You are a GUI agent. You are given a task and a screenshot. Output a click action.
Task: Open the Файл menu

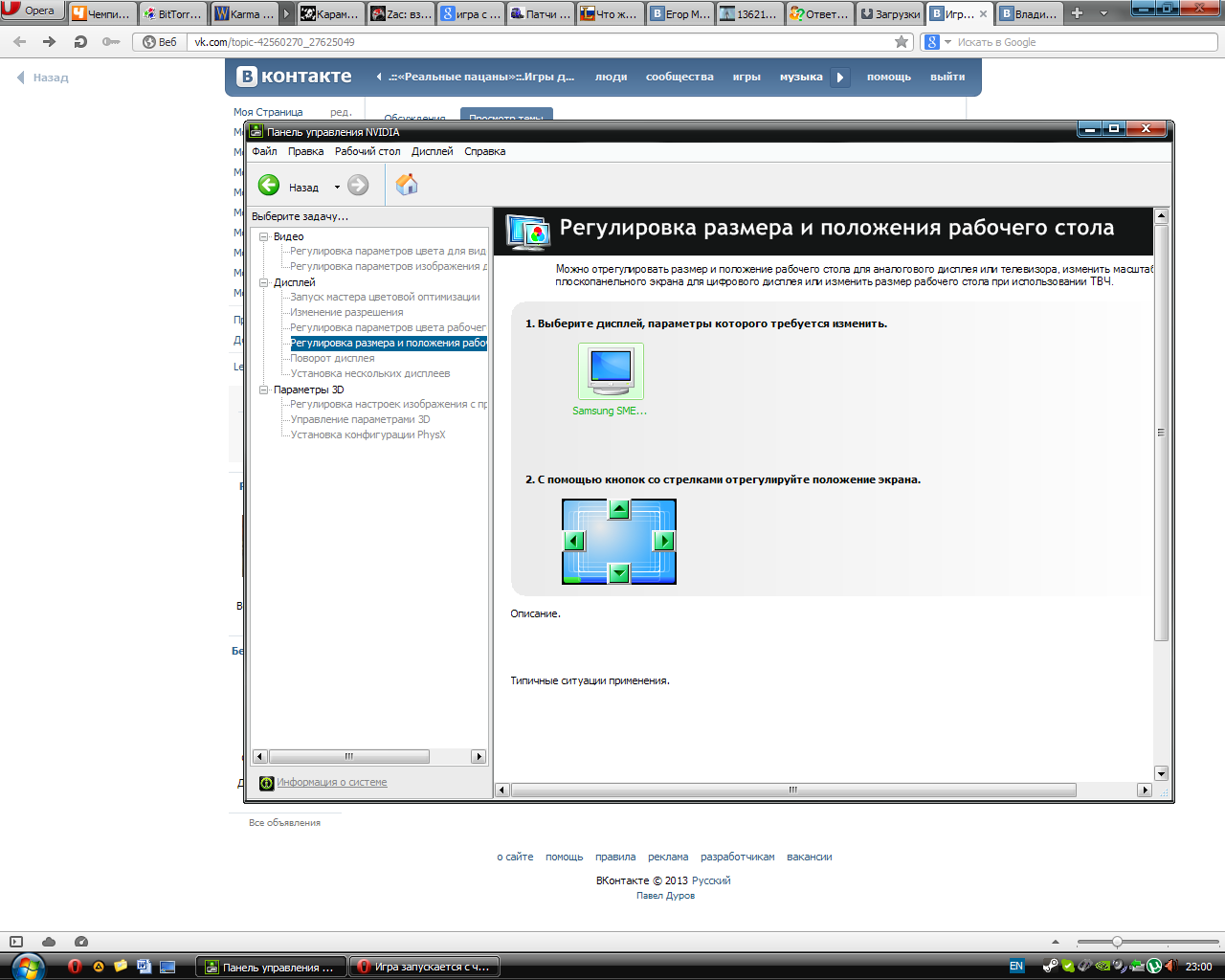pos(264,151)
